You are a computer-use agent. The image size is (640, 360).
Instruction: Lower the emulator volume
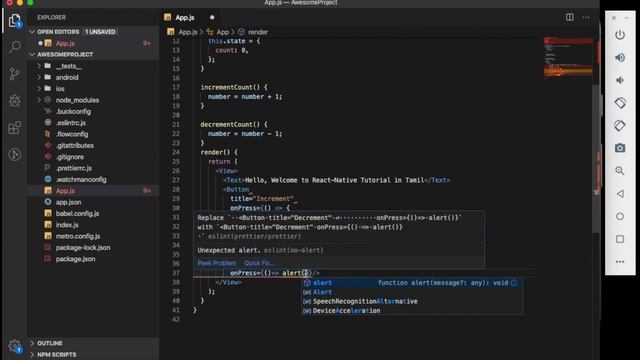tap(620, 80)
